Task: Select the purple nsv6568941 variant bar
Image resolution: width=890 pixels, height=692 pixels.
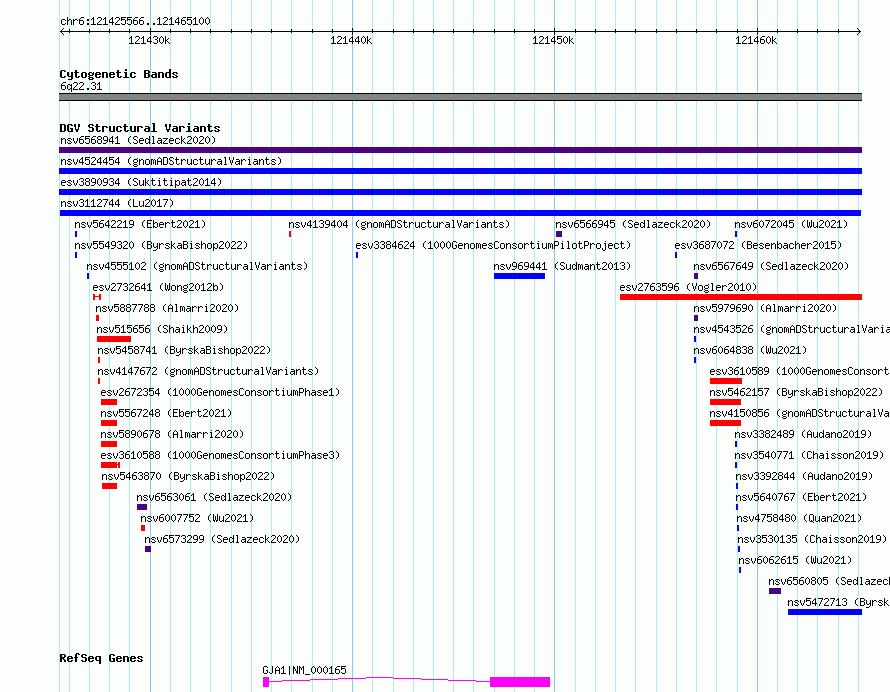Action: (460, 150)
